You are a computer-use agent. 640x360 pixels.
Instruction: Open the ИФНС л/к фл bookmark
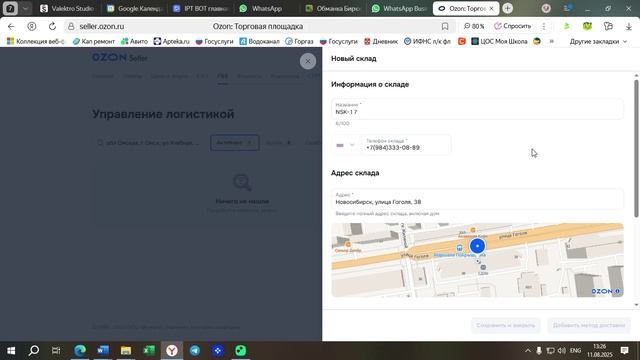click(x=427, y=41)
